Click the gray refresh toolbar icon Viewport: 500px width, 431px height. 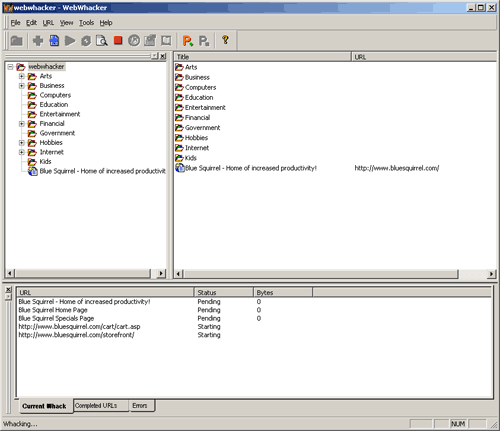[86, 41]
